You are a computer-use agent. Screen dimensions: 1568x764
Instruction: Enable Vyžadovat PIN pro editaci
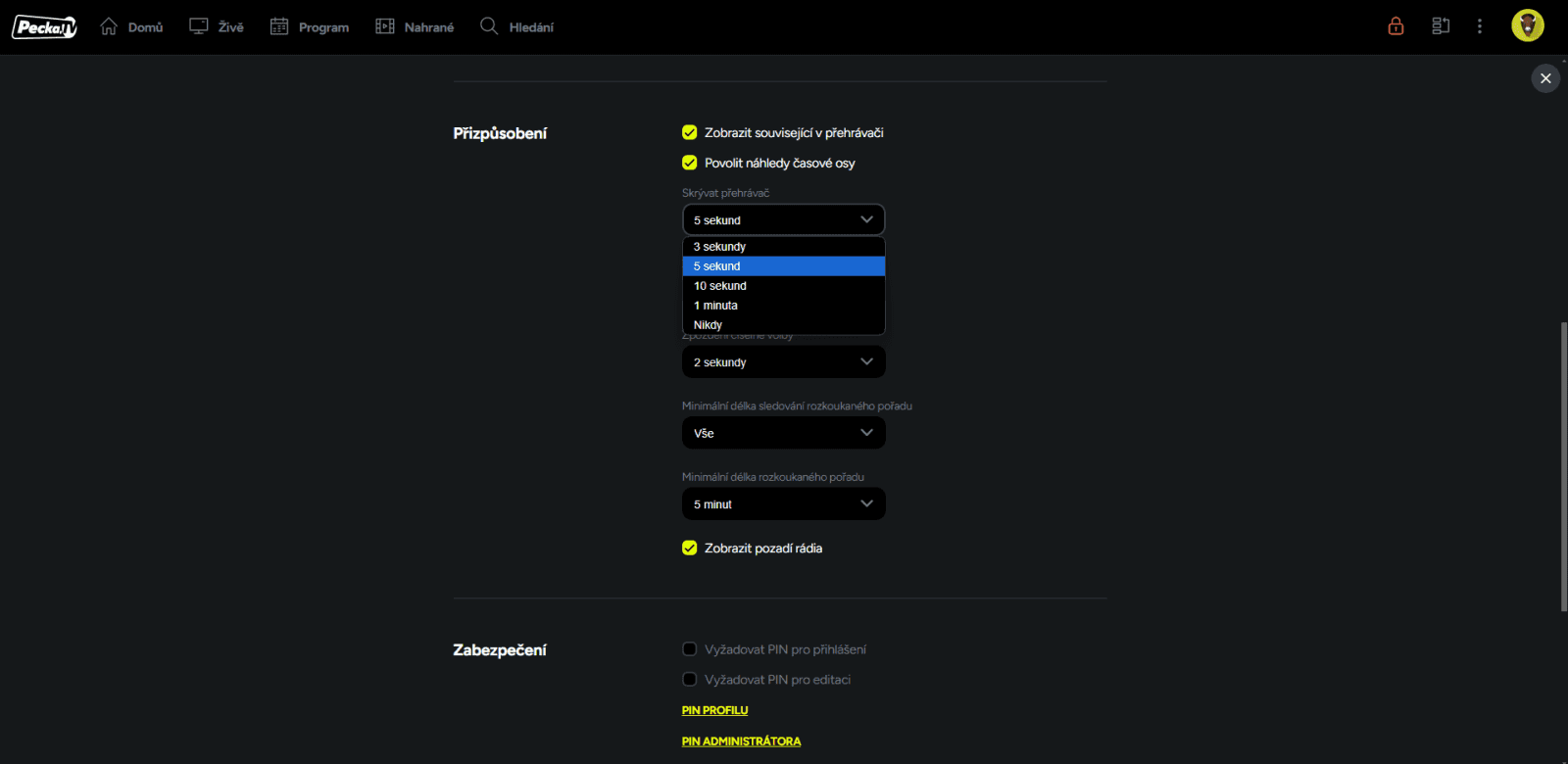click(x=690, y=680)
